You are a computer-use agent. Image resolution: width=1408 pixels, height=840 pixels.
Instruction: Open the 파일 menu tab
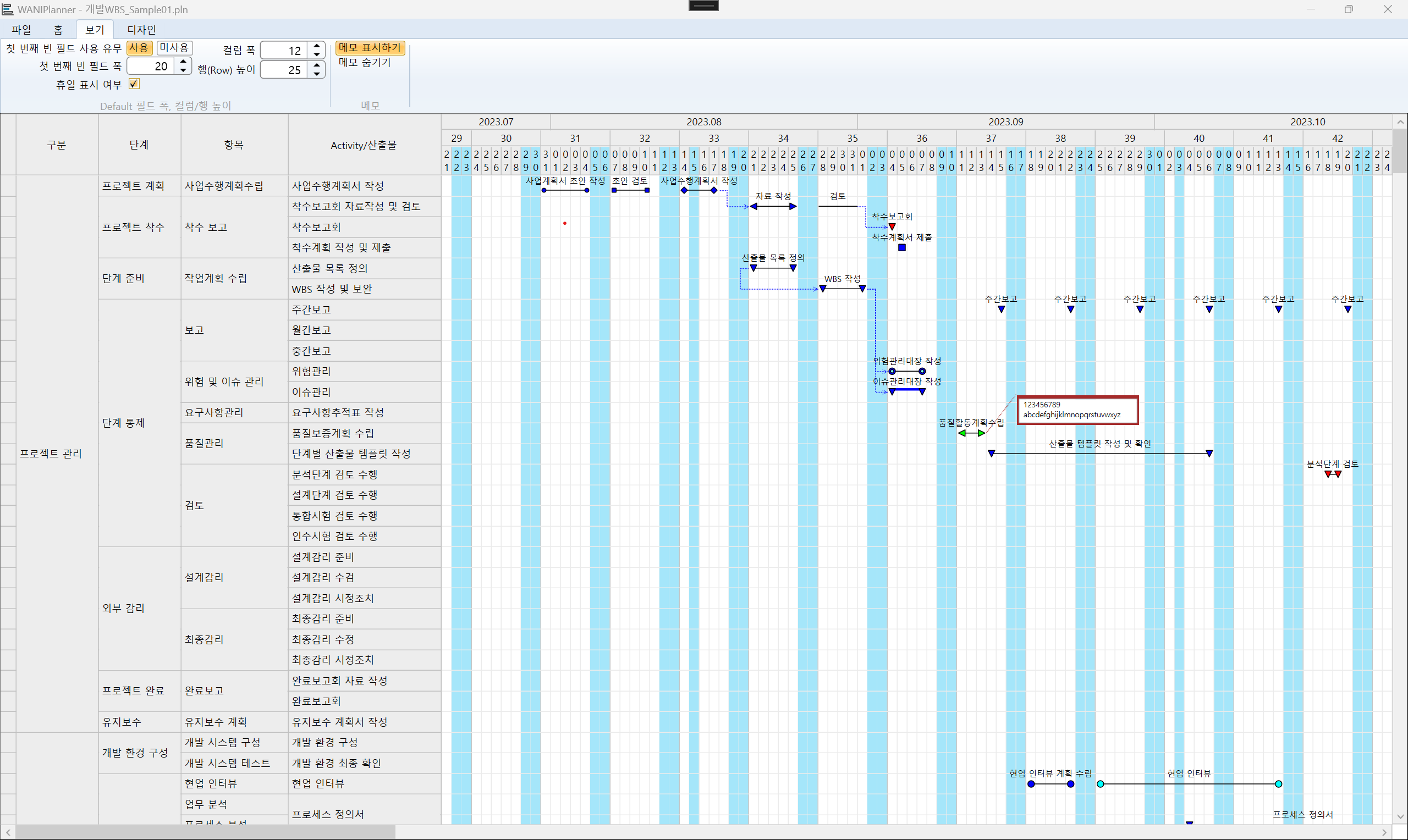tap(21, 30)
